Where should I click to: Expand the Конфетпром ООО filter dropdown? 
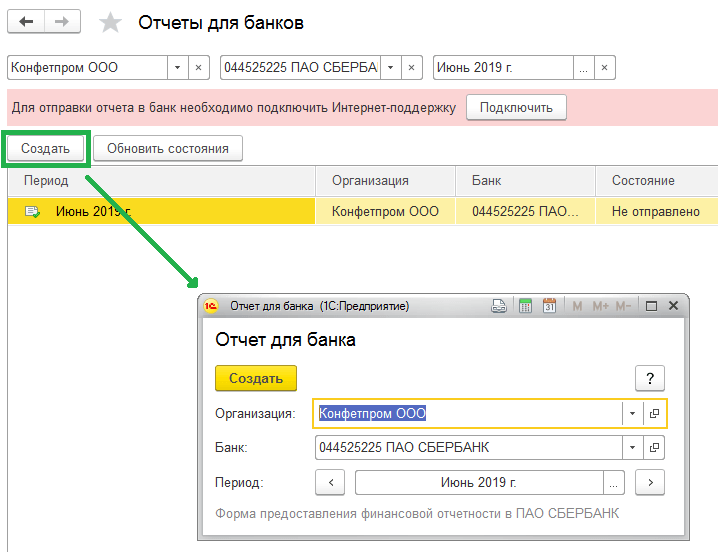click(x=177, y=68)
